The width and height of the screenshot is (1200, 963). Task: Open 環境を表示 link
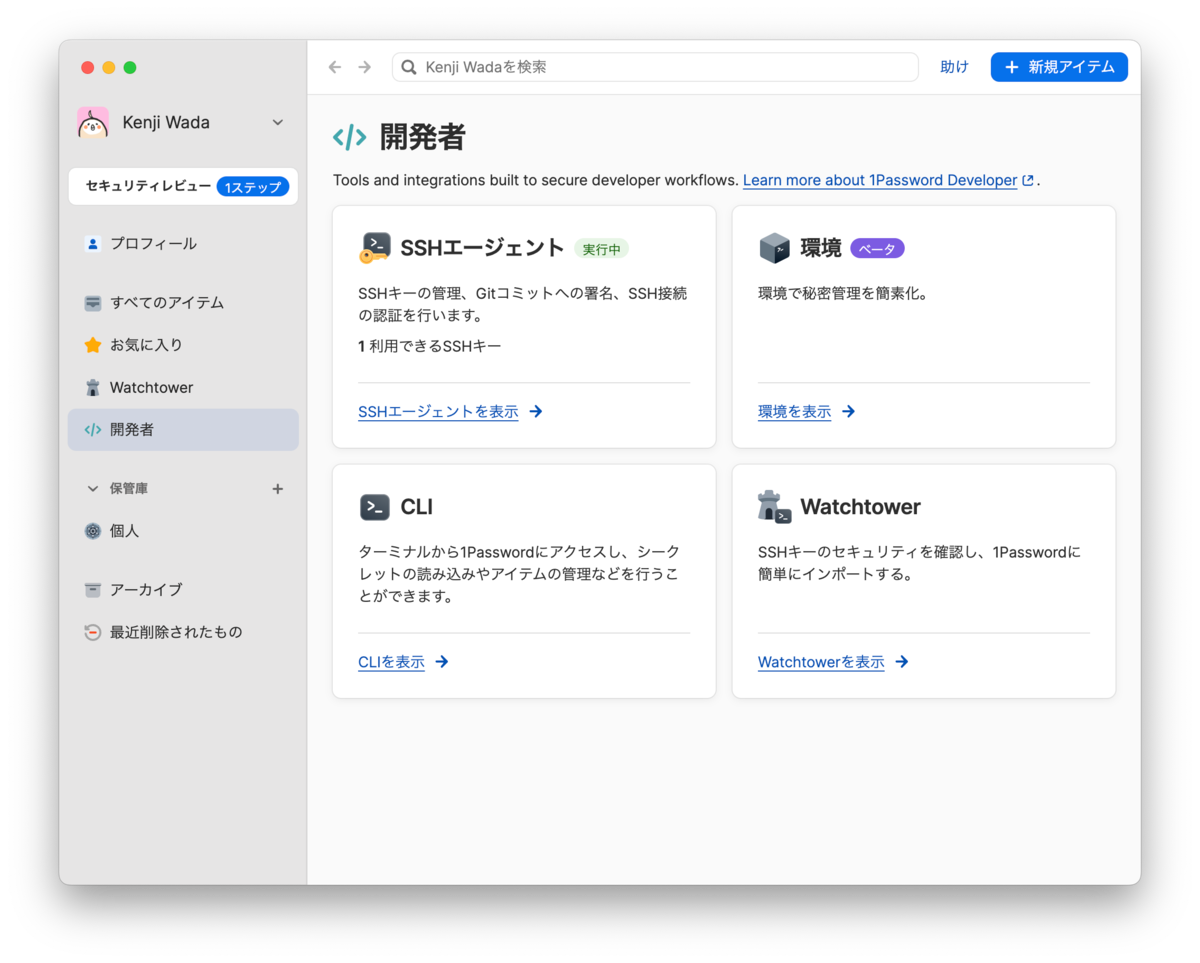(x=794, y=411)
